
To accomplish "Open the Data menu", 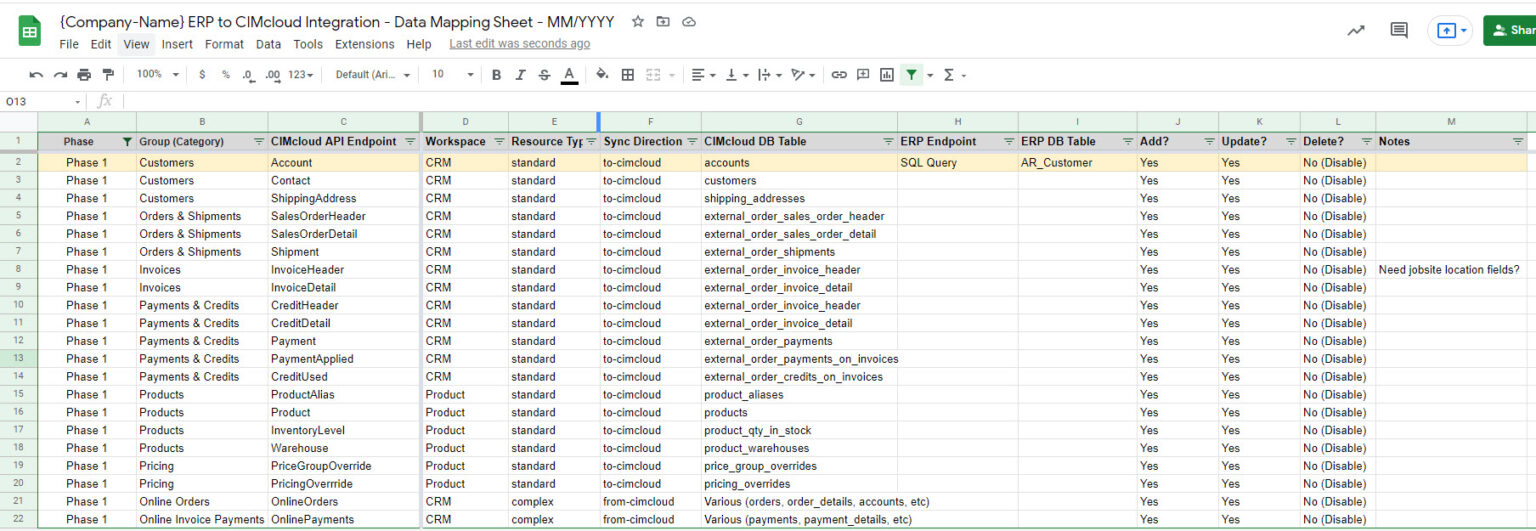I will pos(268,44).
